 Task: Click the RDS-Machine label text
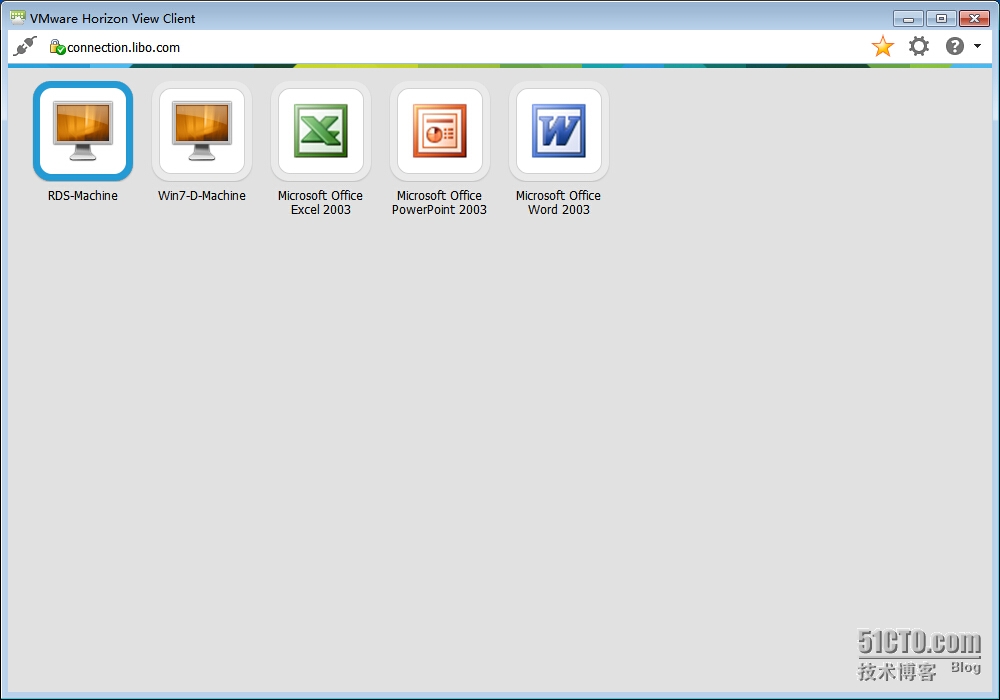click(83, 196)
